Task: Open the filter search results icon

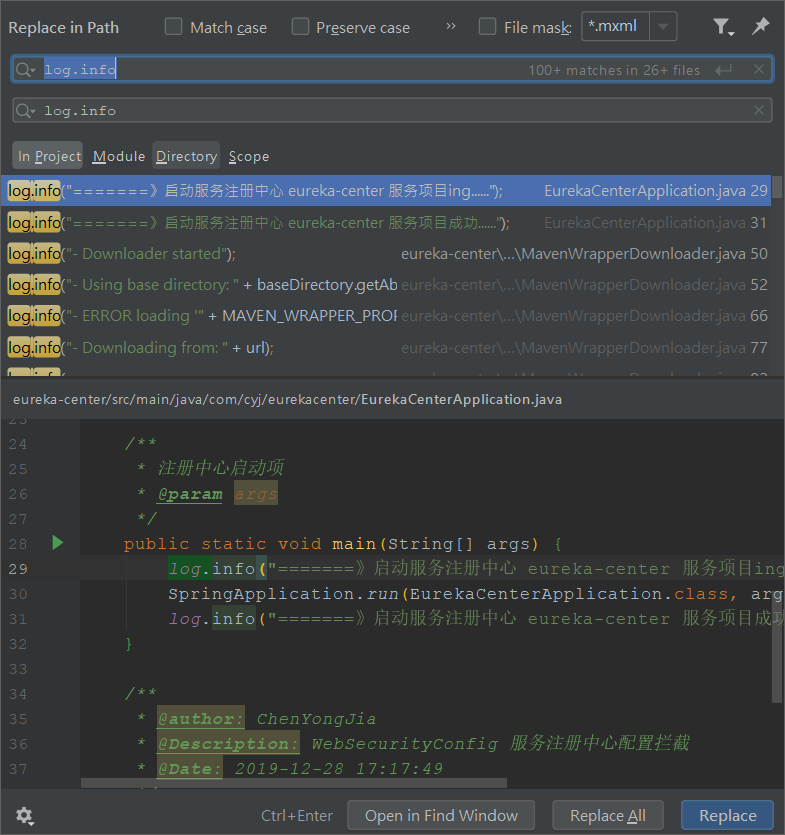Action: pos(723,26)
